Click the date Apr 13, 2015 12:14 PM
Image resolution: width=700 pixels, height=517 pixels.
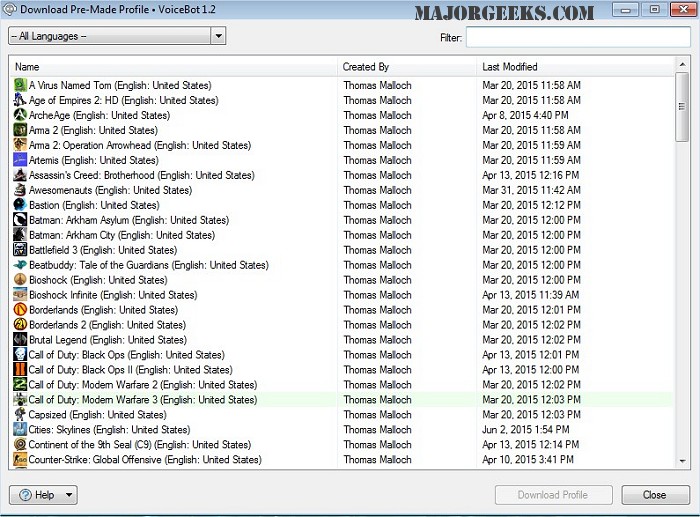(x=530, y=445)
